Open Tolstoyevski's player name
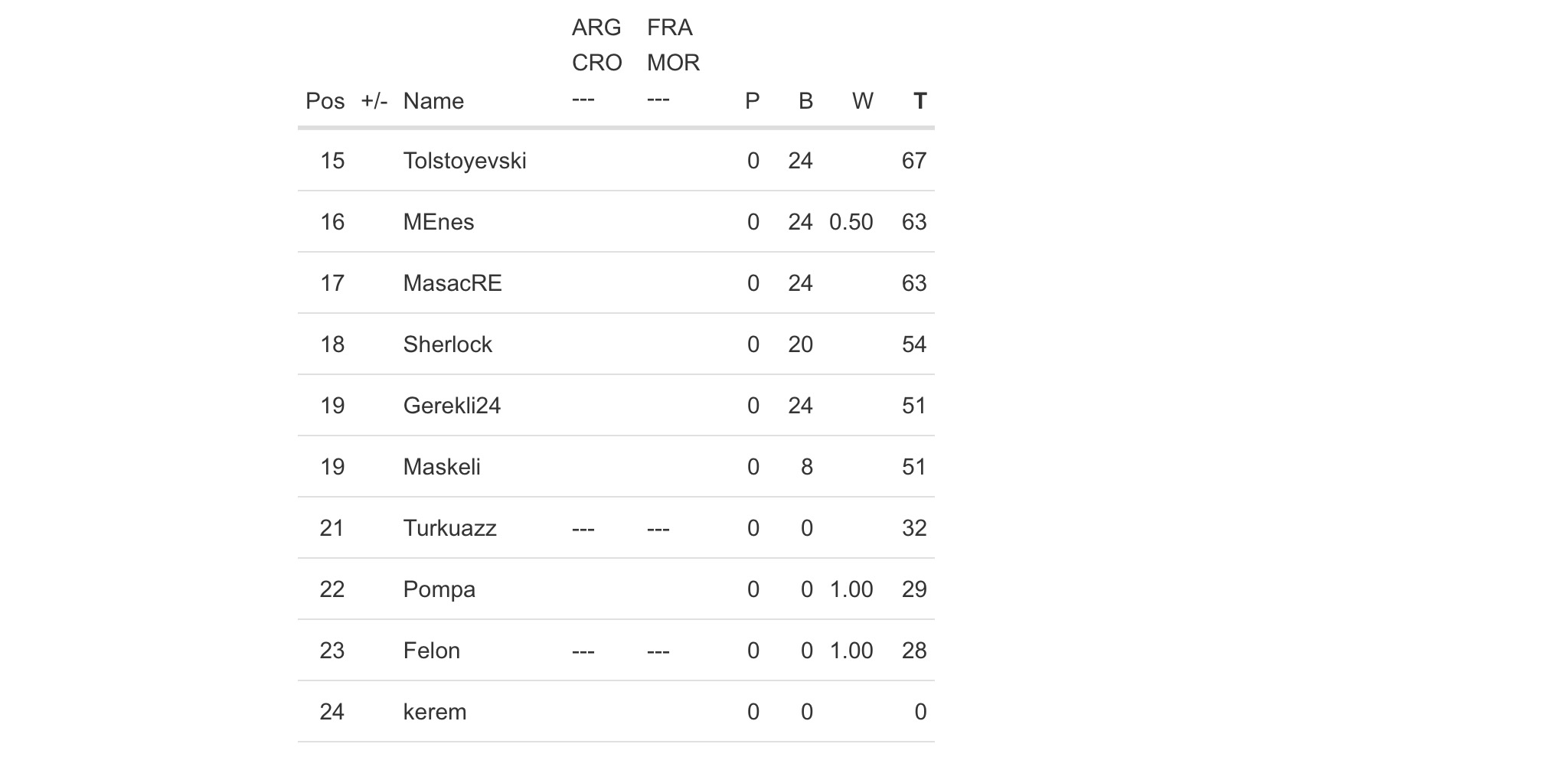 pyautogui.click(x=465, y=161)
